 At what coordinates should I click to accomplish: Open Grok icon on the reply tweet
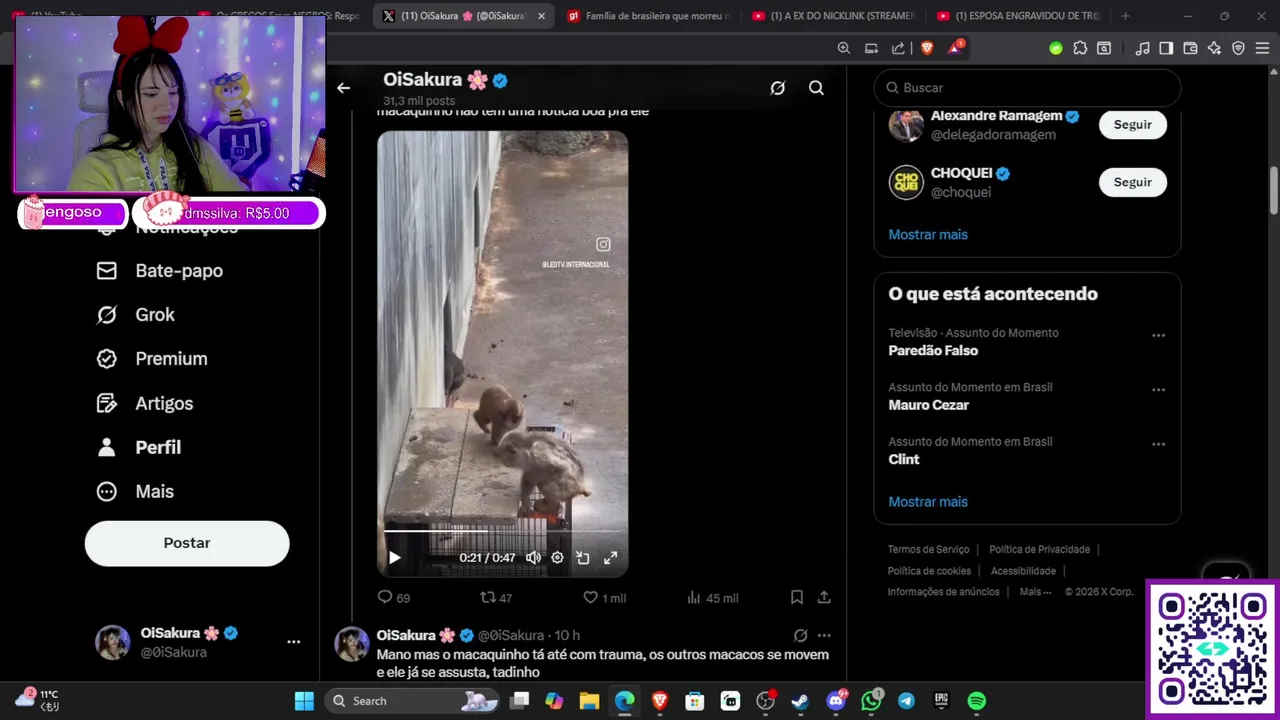coord(800,635)
